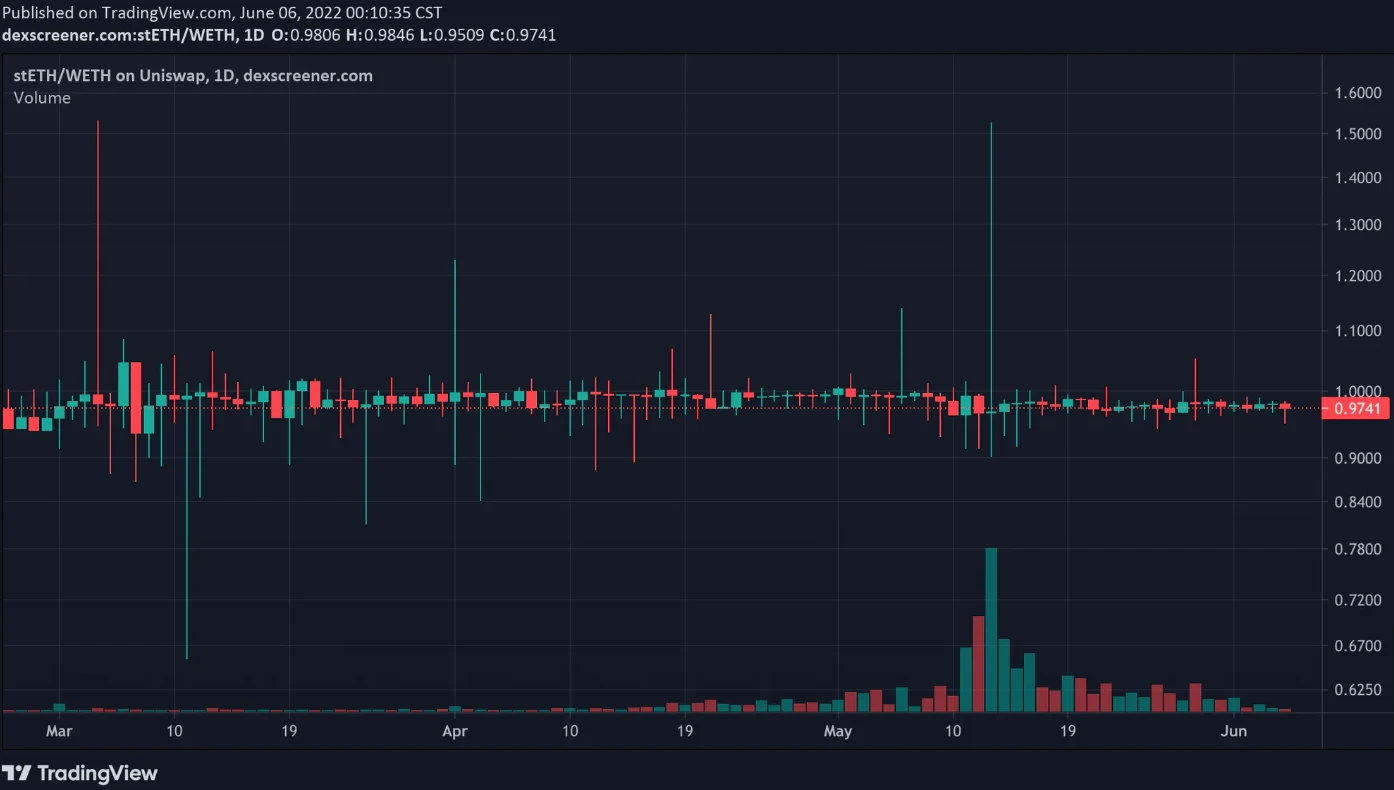Click the tallest green volume bar in May
The image size is (1394, 790).
click(x=991, y=630)
